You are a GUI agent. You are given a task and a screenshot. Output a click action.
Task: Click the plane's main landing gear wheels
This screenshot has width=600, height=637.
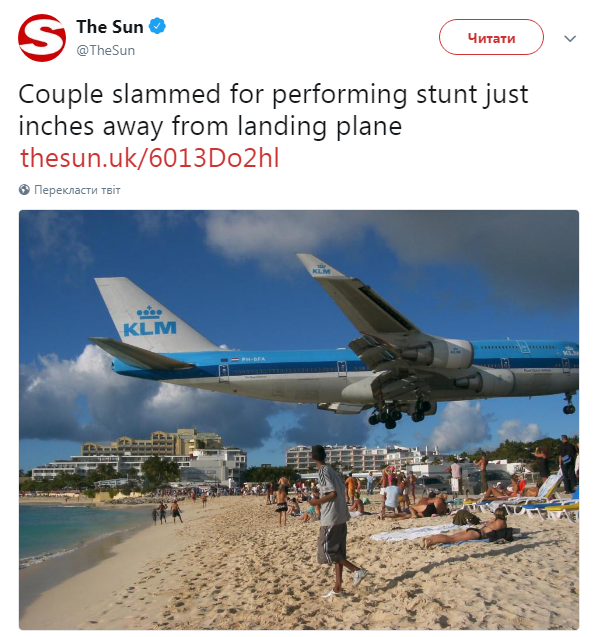[400, 412]
